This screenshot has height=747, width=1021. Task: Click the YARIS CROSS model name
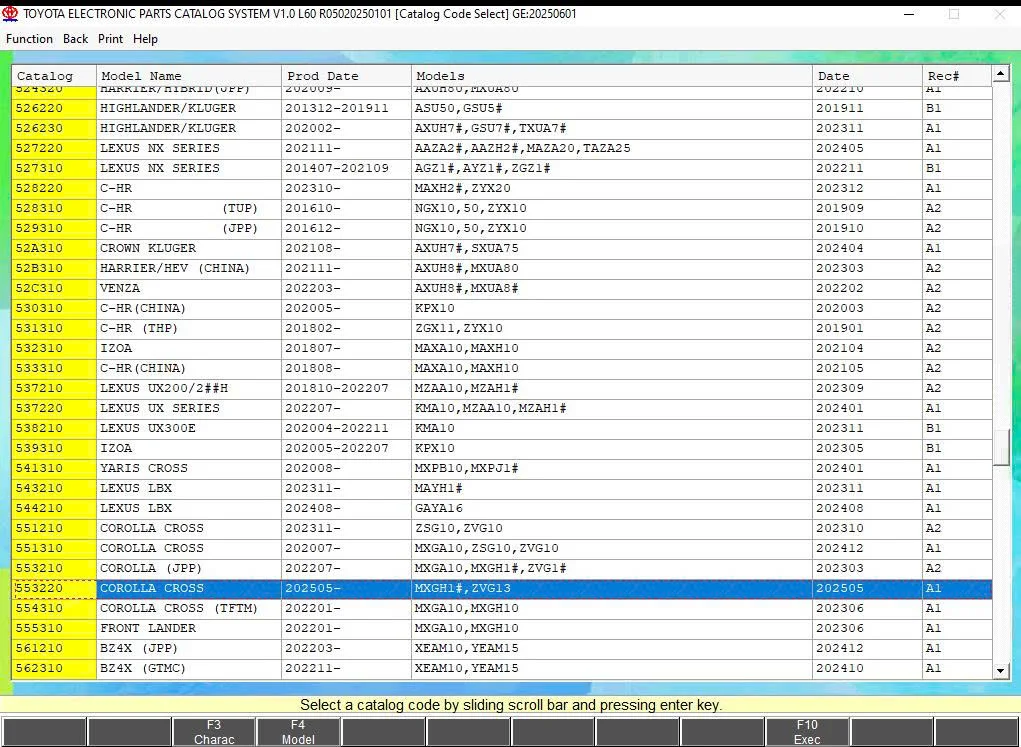[x=144, y=468]
